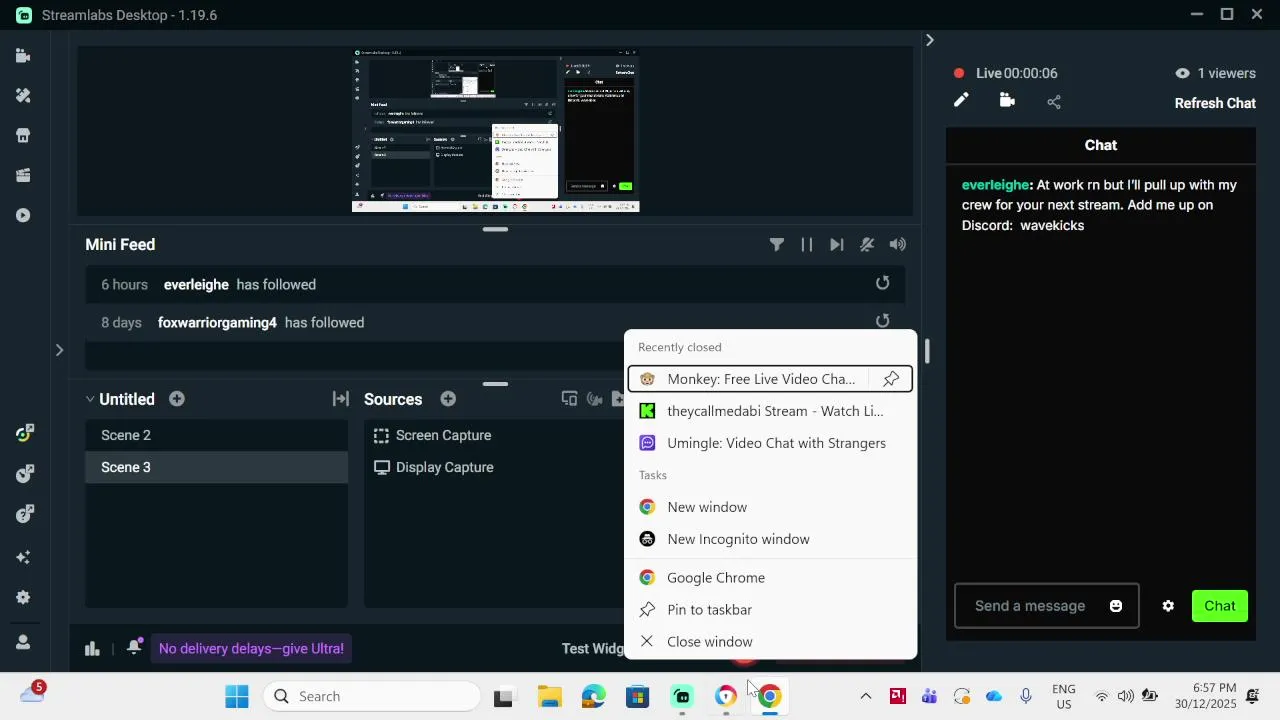Click the Test Widgets button
This screenshot has height=720, width=1280.
(x=593, y=649)
